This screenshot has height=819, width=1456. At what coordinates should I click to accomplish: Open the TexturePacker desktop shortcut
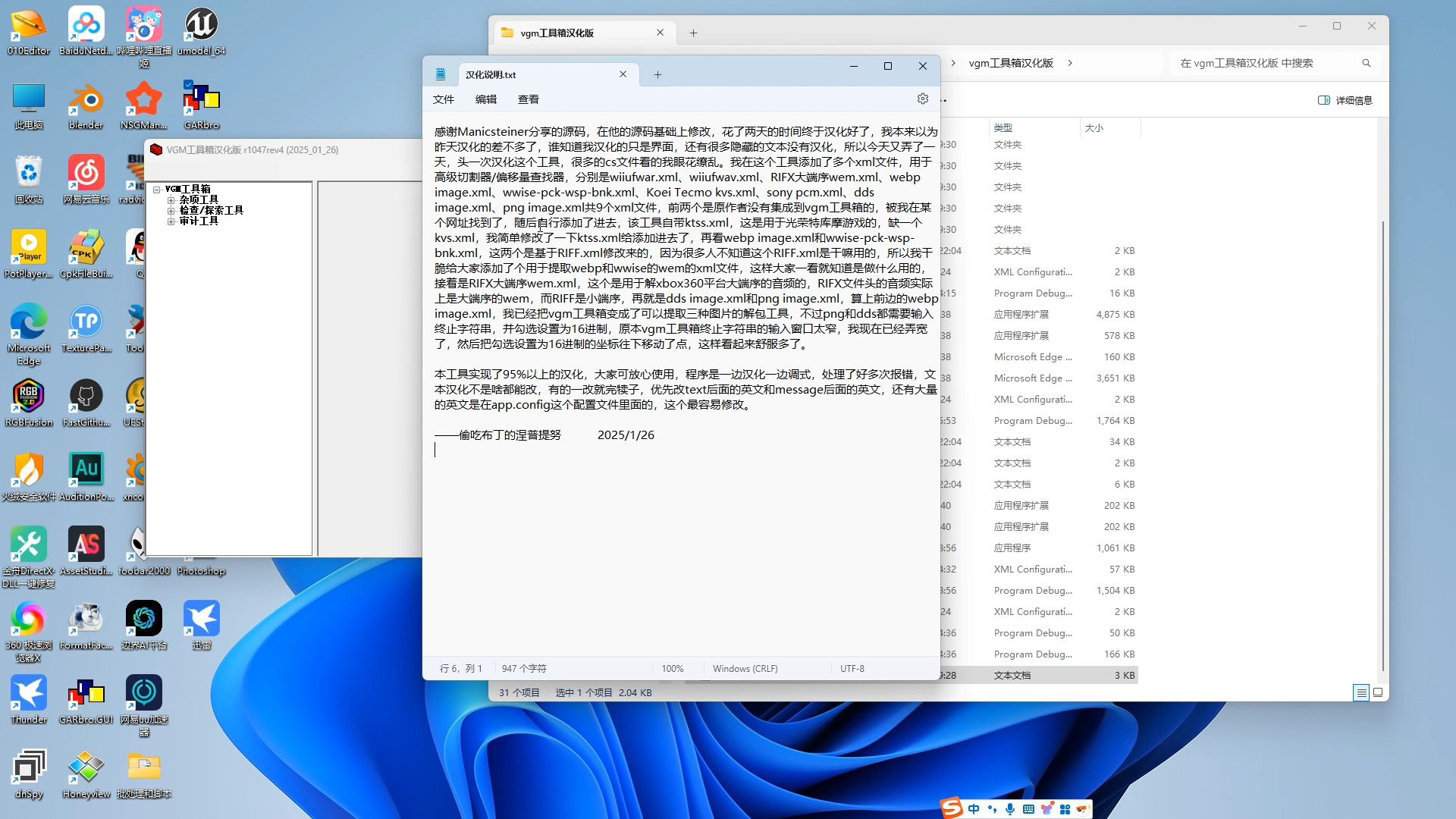[86, 329]
